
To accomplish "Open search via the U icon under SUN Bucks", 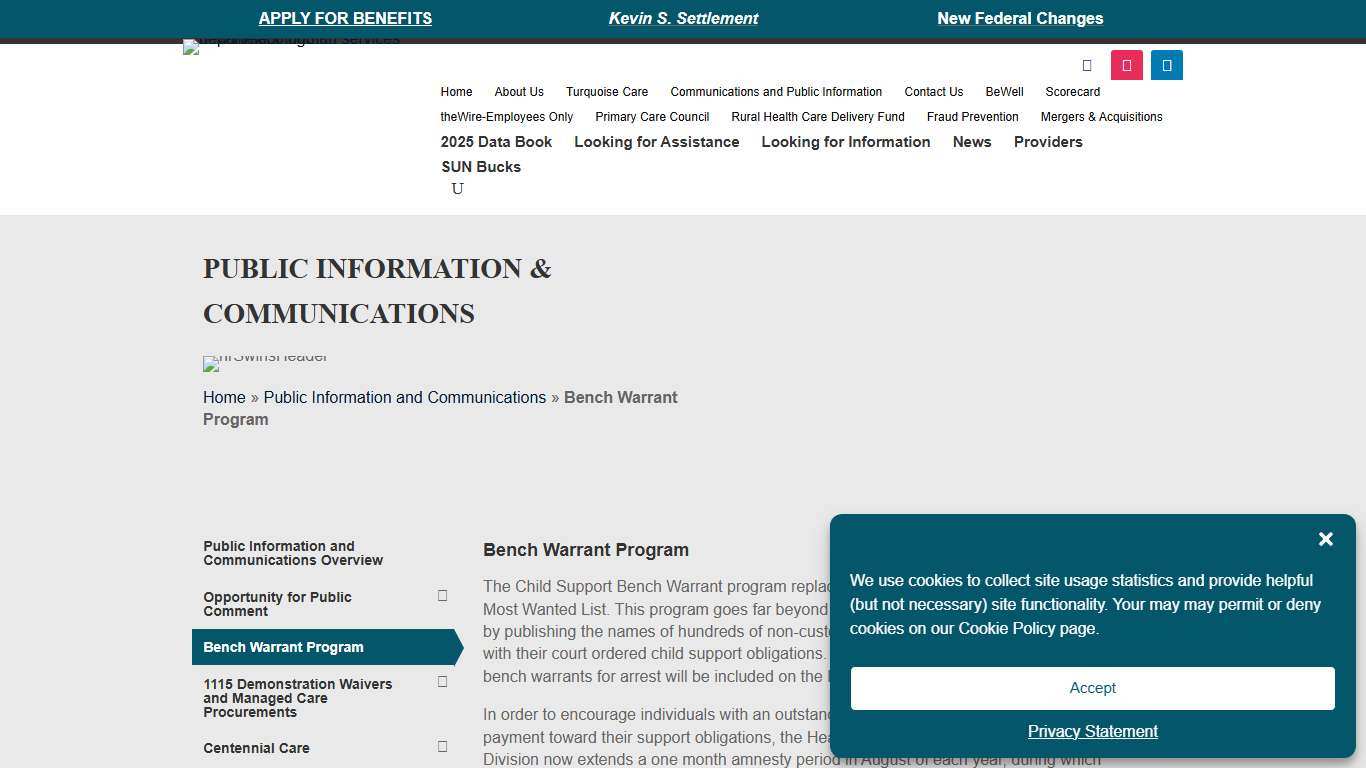I will pyautogui.click(x=457, y=189).
